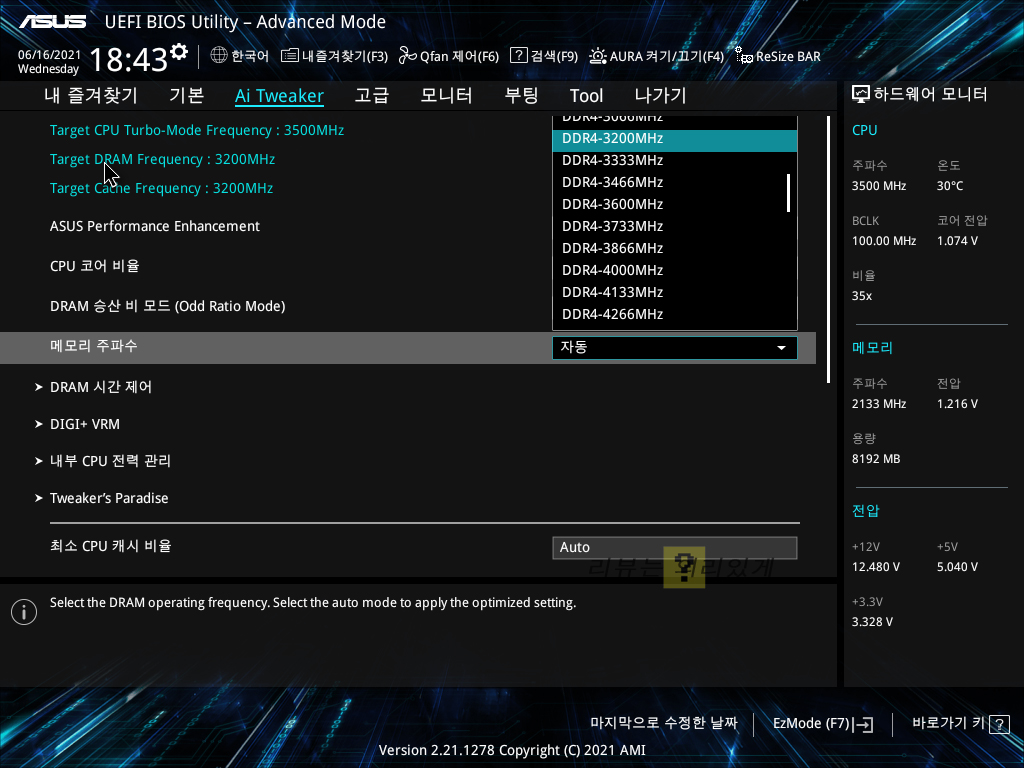
Task: Open search F9 question icon
Action: [x=519, y=56]
